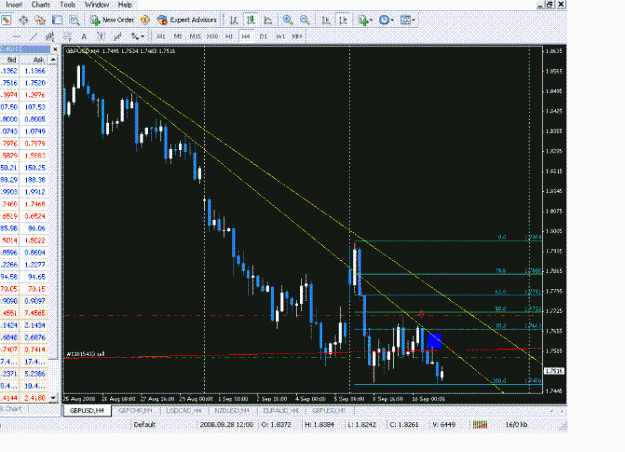Viewport: 625px width, 452px height.
Task: Open the Charts menu
Action: click(x=41, y=5)
